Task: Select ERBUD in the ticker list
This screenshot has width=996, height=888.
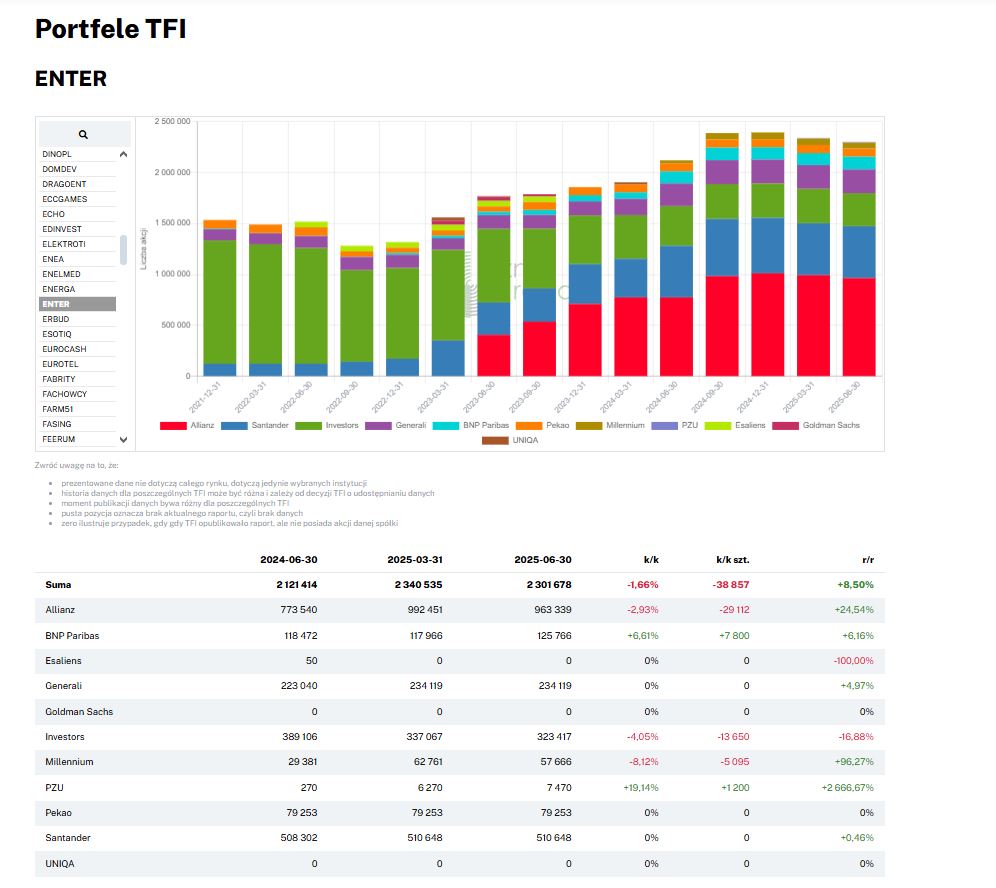Action: click(77, 319)
